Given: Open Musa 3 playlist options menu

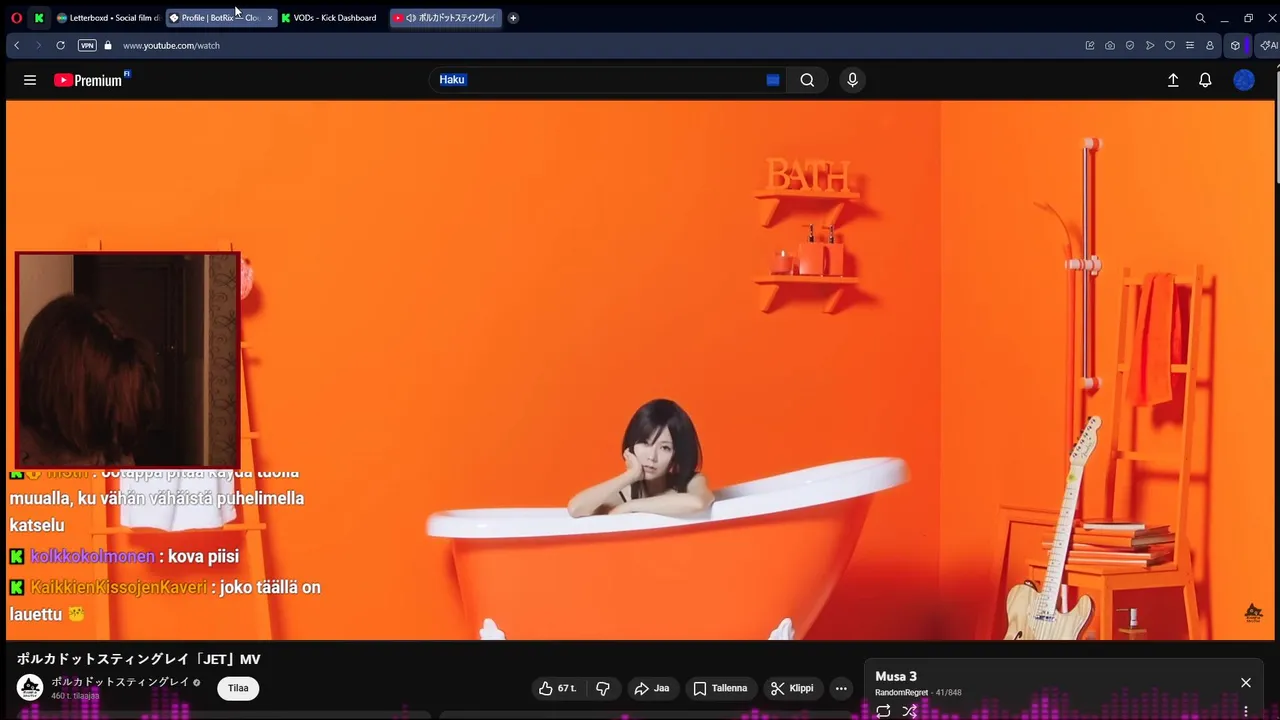Looking at the screenshot, I should pos(1246,711).
